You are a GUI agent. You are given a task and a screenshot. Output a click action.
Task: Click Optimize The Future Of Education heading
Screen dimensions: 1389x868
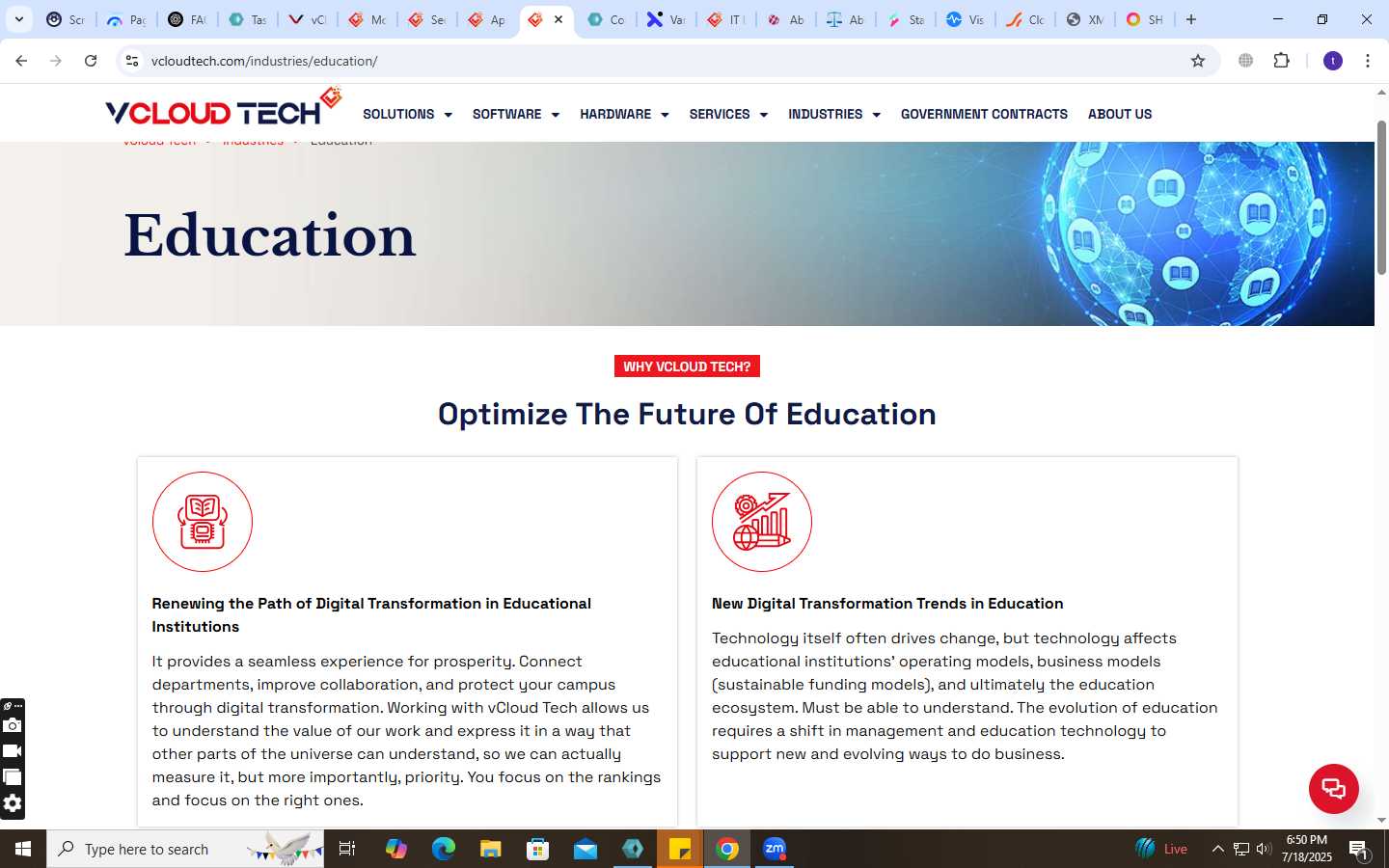tap(687, 414)
